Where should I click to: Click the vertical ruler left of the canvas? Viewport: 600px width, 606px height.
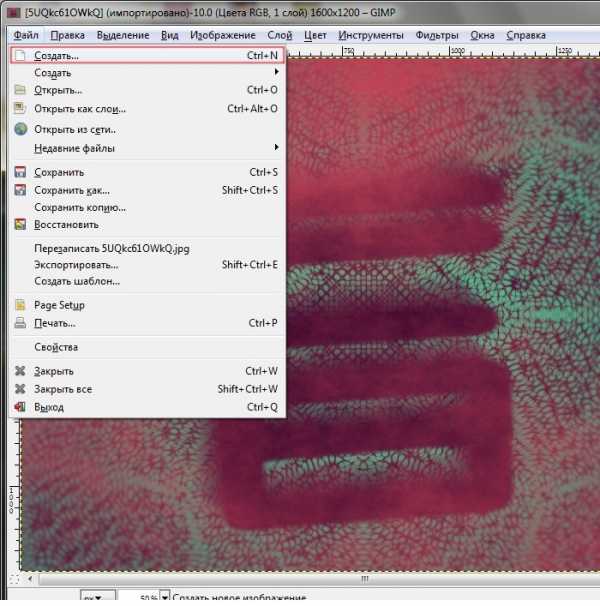pos(14,495)
